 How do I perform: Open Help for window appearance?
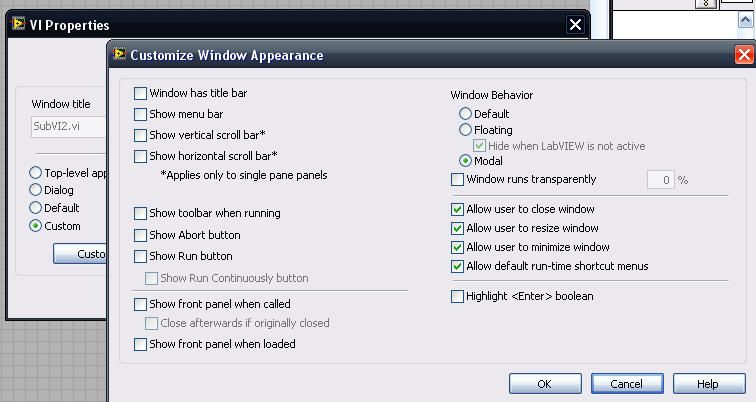(x=708, y=384)
